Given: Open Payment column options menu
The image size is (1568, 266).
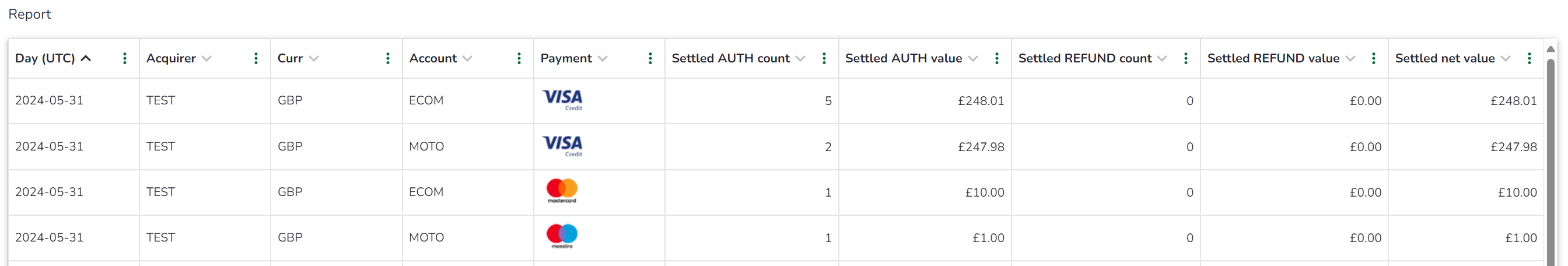Looking at the screenshot, I should (x=650, y=58).
